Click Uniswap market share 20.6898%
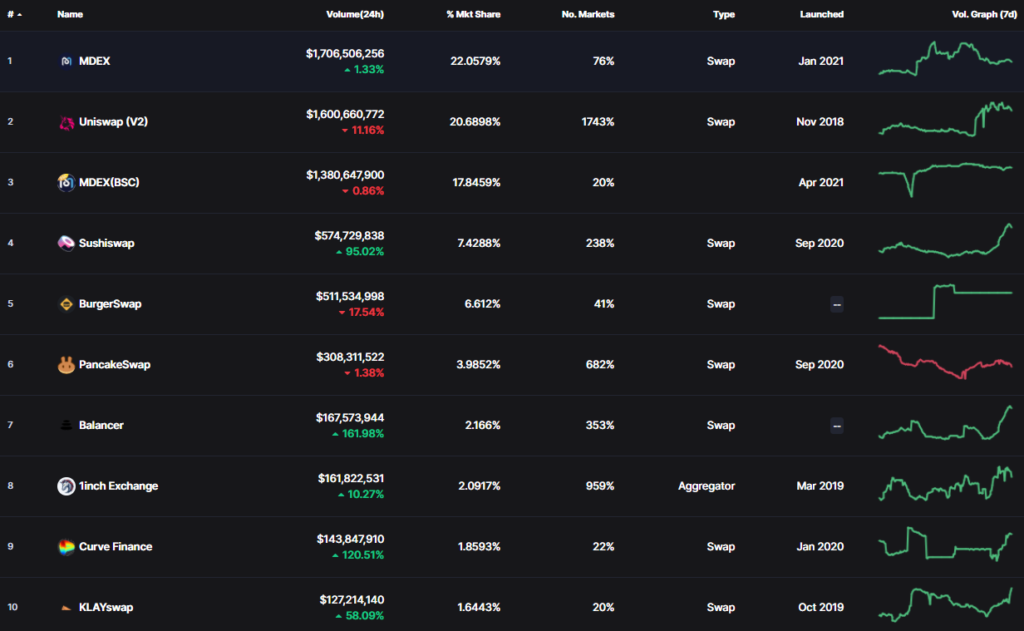Screen dimensions: 1024x631 click(x=475, y=122)
